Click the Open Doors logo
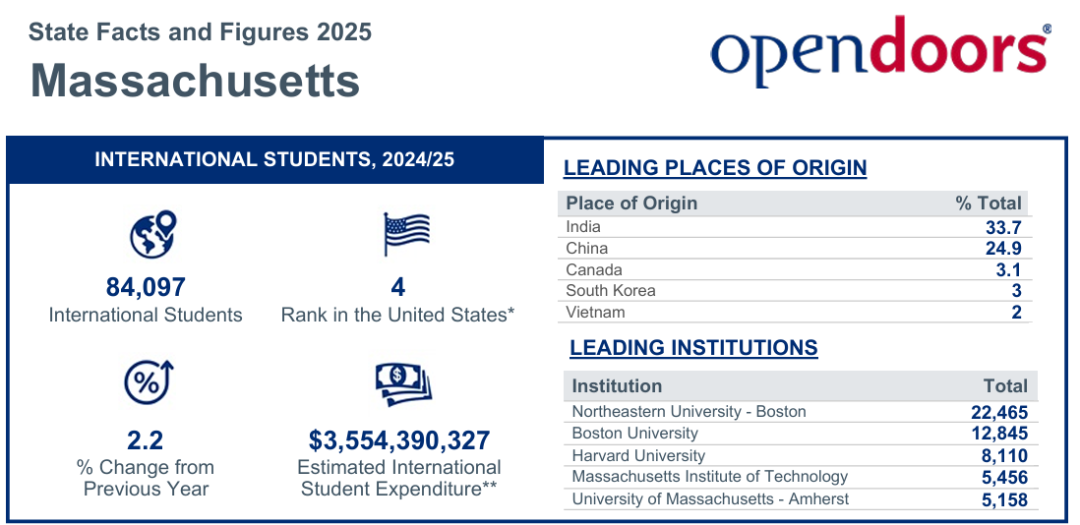 coord(880,50)
